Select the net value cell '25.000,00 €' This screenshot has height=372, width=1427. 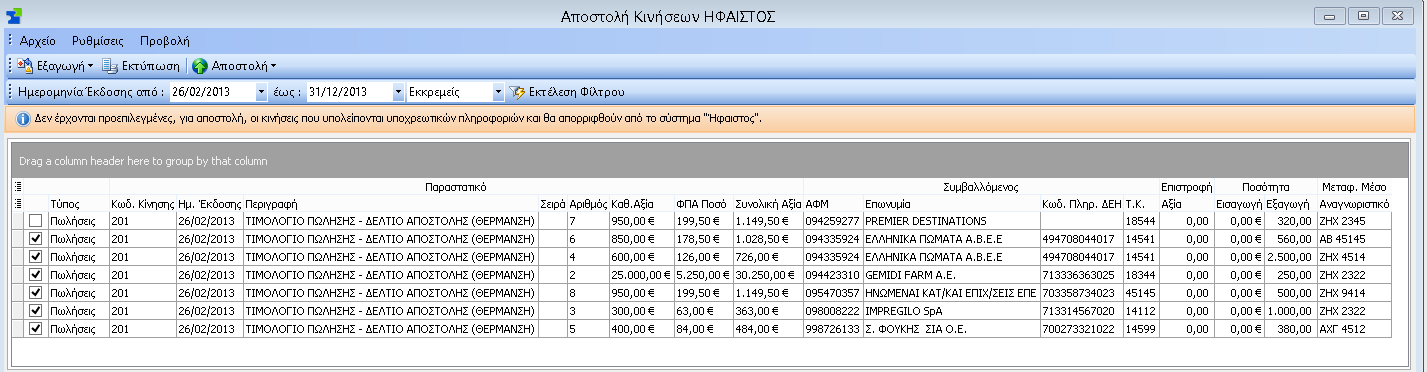[641, 274]
